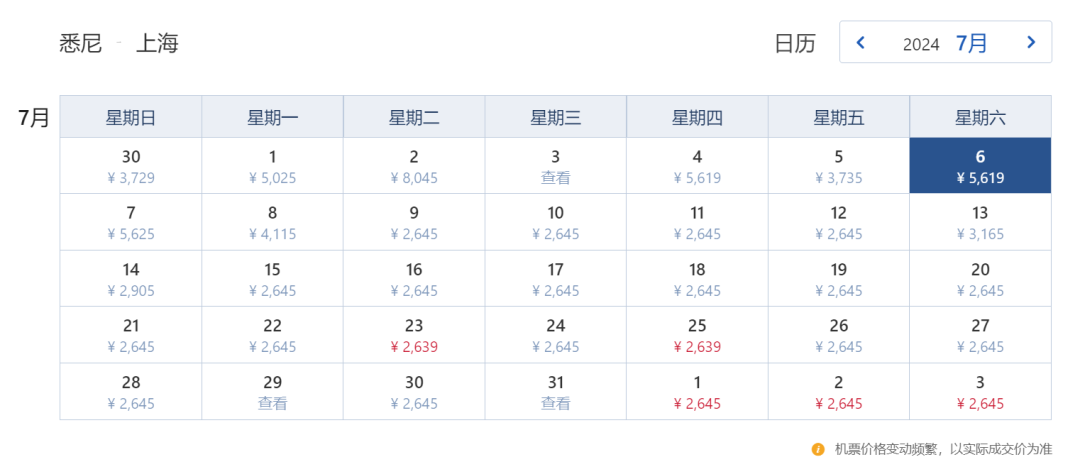1080x462 pixels.
Task: Go to previous month with left chevron
Action: pos(860,43)
